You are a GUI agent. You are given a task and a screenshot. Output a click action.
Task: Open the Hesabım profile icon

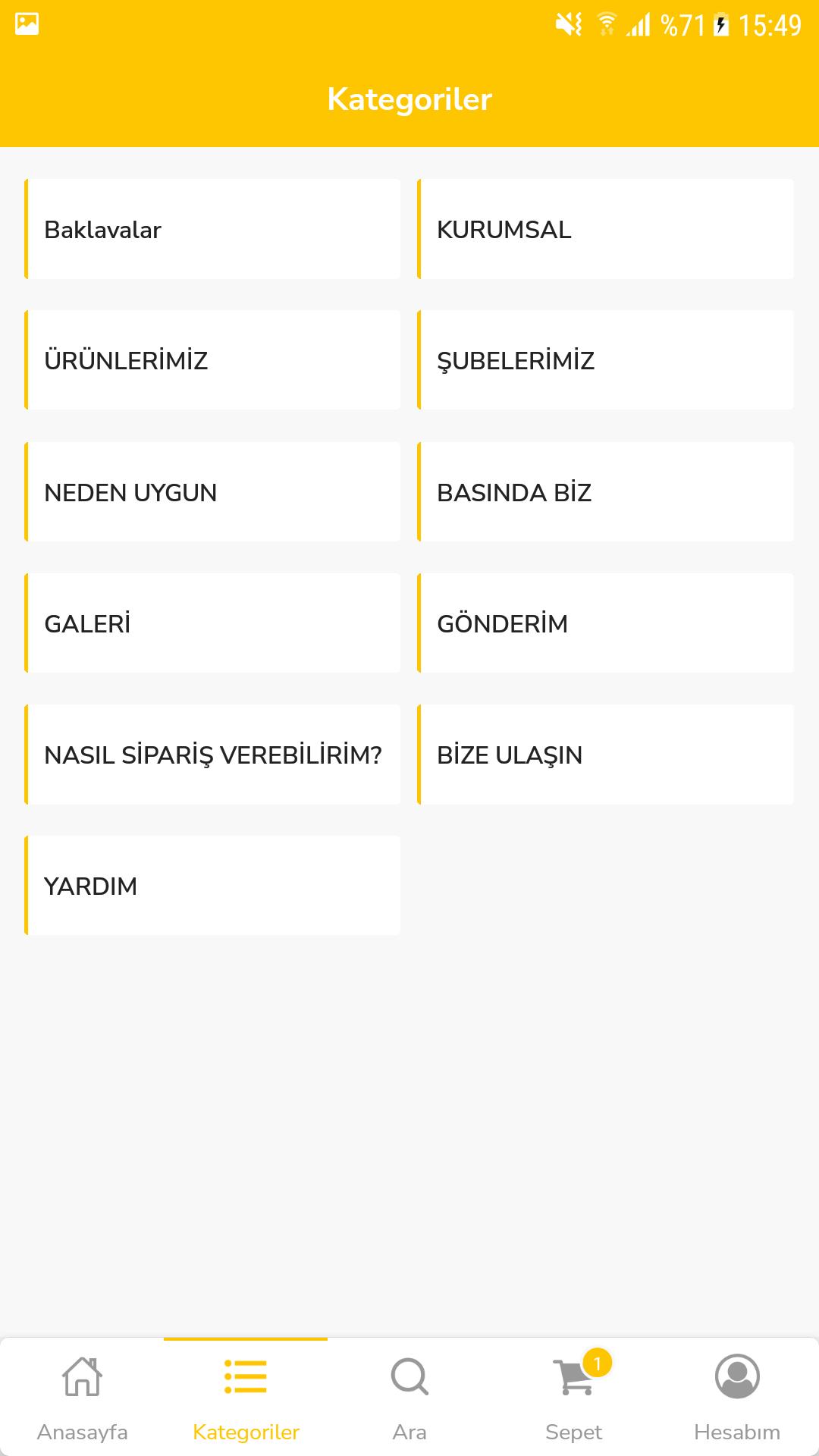pos(737,1376)
